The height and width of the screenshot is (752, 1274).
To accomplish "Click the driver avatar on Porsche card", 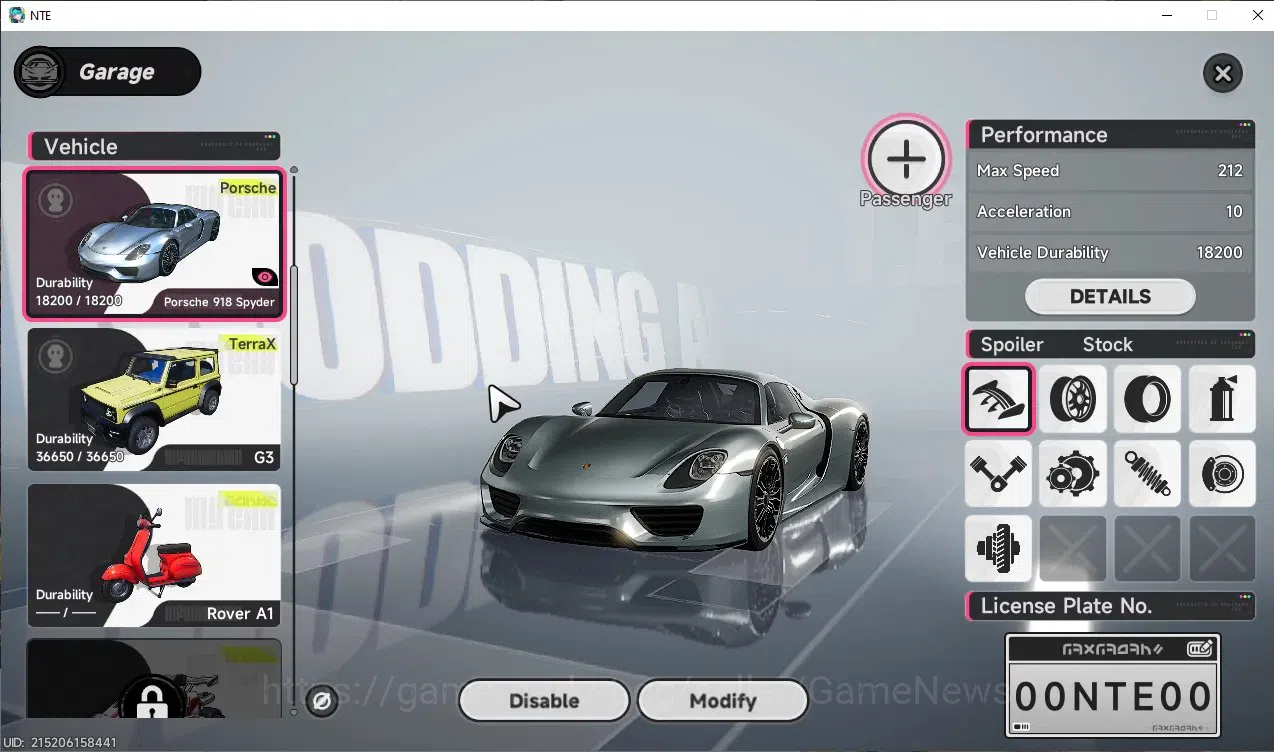I will point(56,200).
